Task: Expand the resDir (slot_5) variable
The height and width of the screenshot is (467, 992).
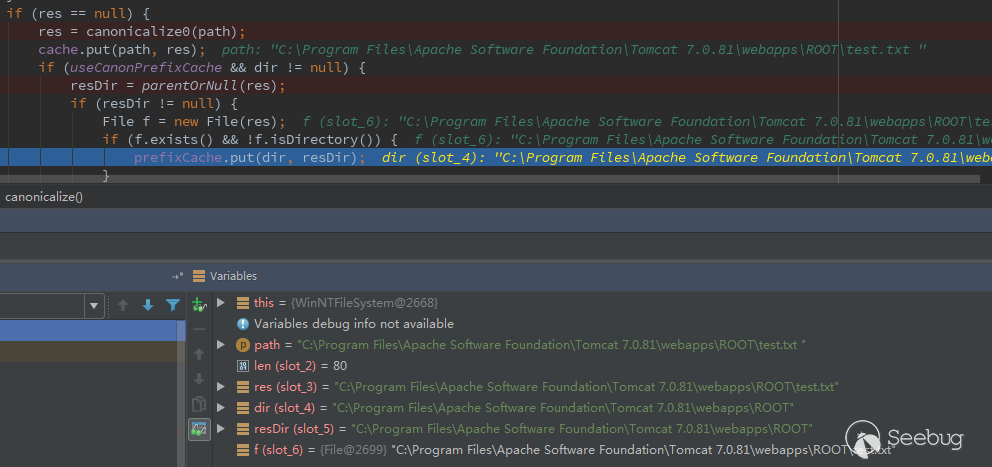Action: click(221, 428)
